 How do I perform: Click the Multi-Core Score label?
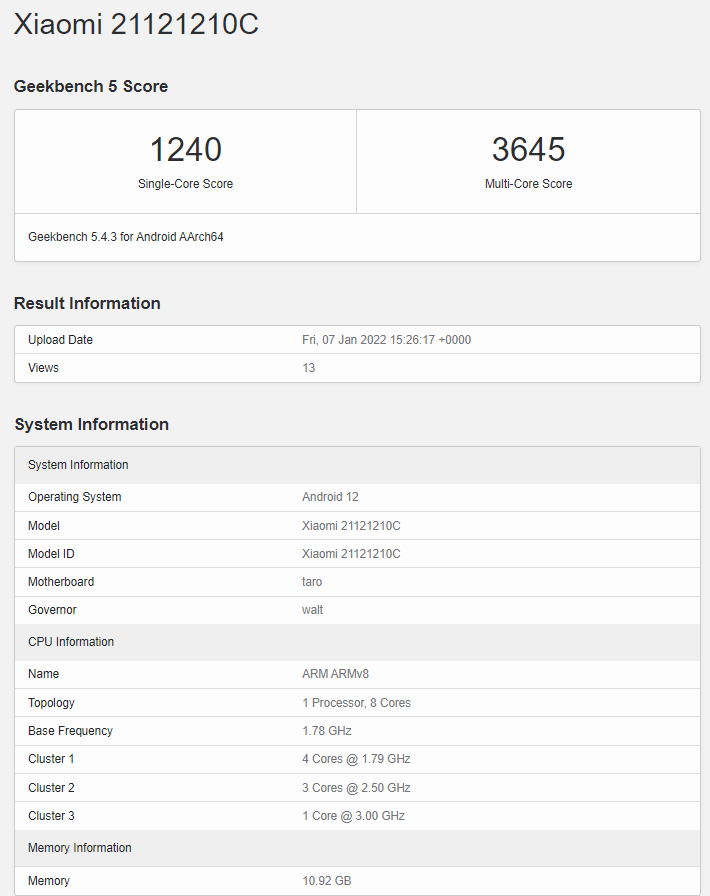pyautogui.click(x=528, y=184)
